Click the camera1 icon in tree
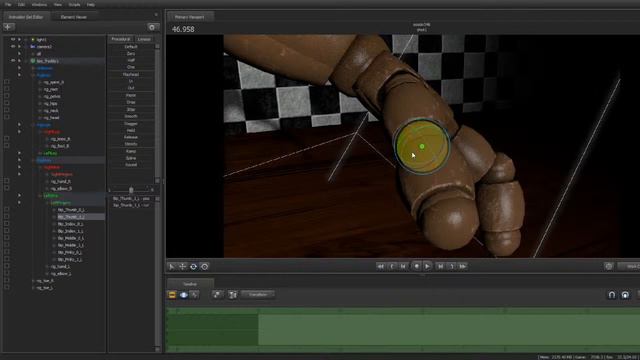Screen dimensions: 640x360 (x=33, y=47)
